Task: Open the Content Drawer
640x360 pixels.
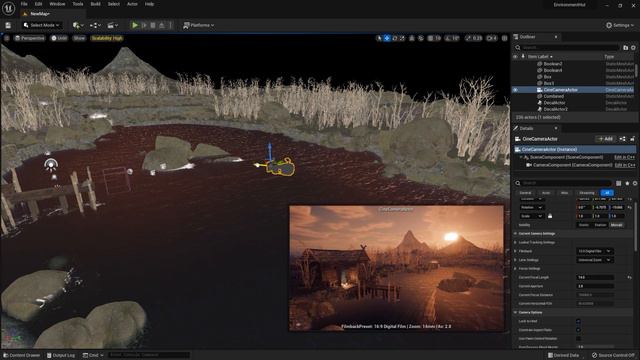Action: pyautogui.click(x=21, y=355)
